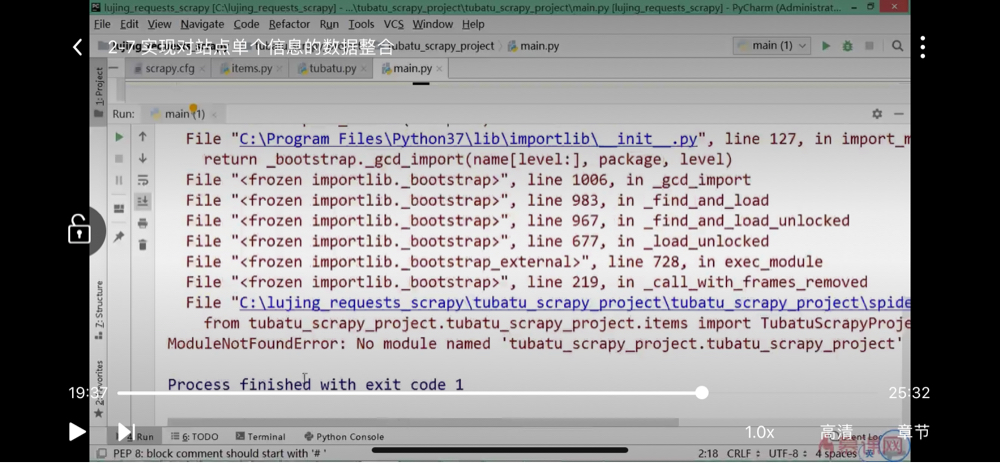Screen dimensions: 1000x463
Task: Click the Debug bug icon in toolbar
Action: pyautogui.click(x=848, y=46)
